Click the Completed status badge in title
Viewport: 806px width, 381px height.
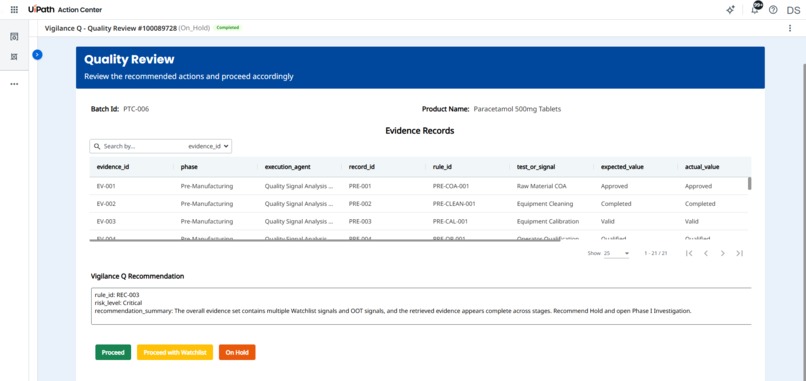tap(228, 28)
